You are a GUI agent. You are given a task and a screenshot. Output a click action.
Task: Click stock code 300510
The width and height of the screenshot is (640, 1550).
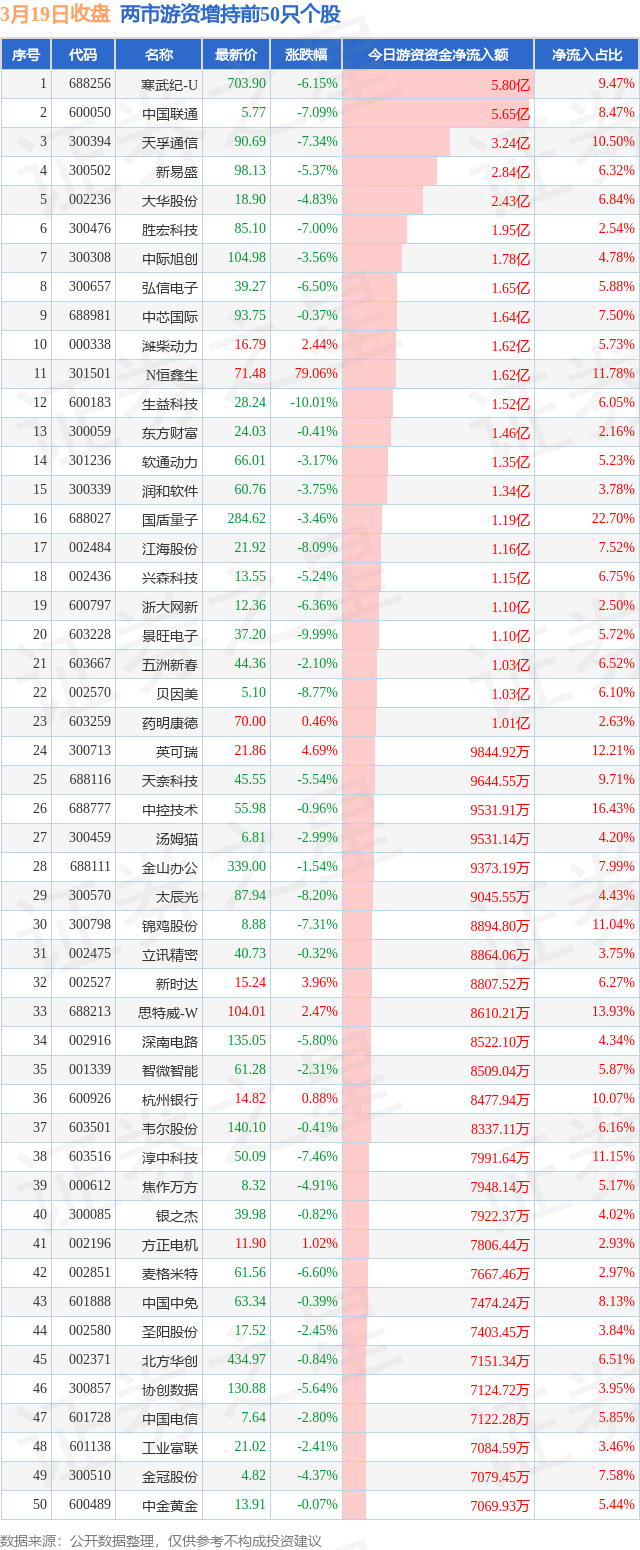91,1476
